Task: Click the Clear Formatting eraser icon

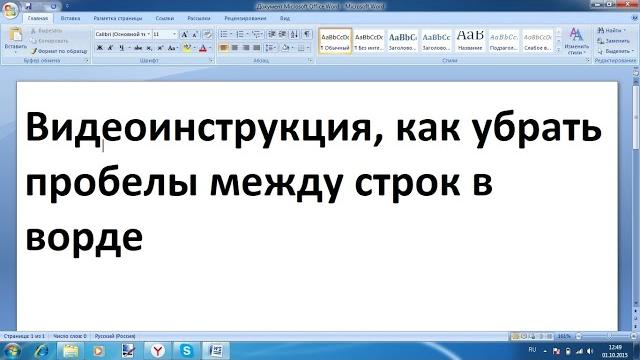Action: [x=207, y=34]
